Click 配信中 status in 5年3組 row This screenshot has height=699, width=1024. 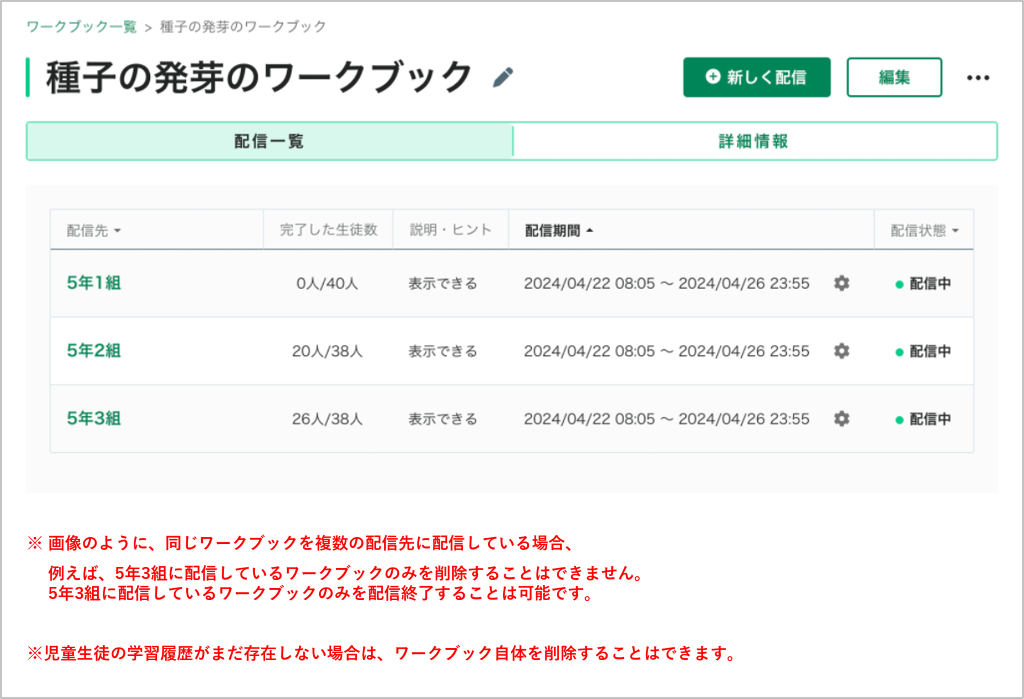coord(923,419)
